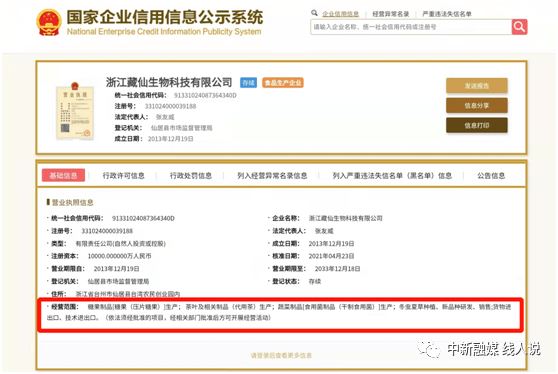The height and width of the screenshot is (374, 558).
Task: Click the business term end 2033年12月18日
Action: [337, 269]
